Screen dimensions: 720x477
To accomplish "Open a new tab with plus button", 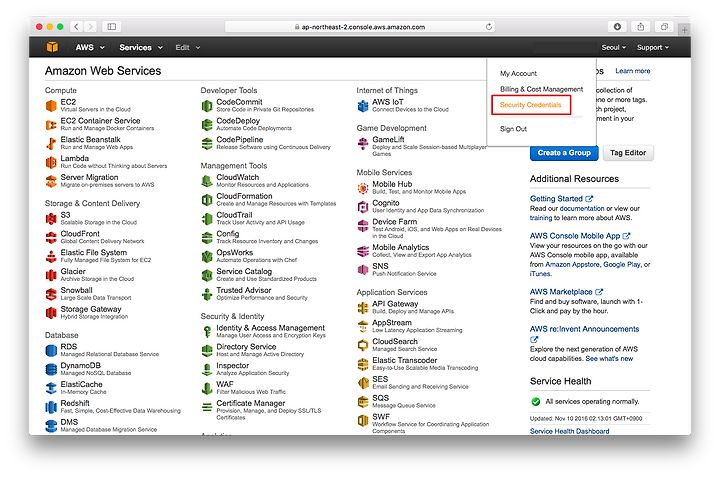I will pos(684,30).
